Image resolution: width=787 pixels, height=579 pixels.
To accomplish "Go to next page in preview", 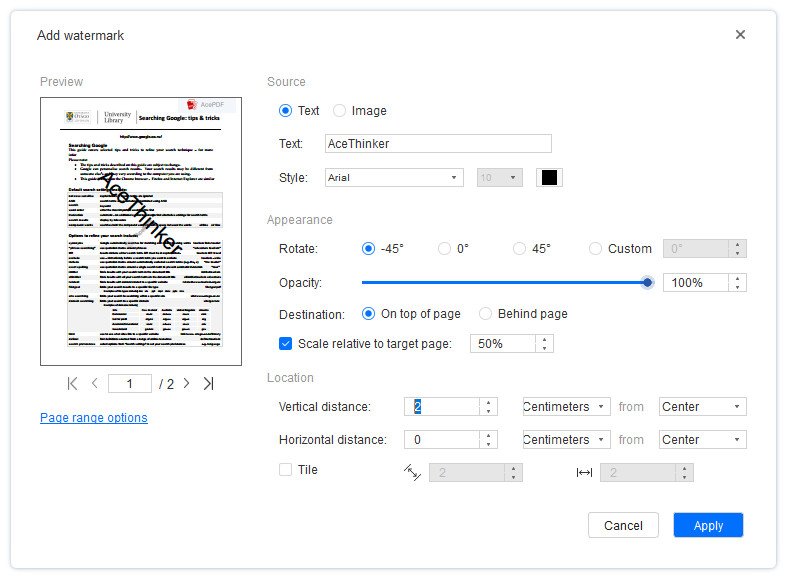I will 186,383.
